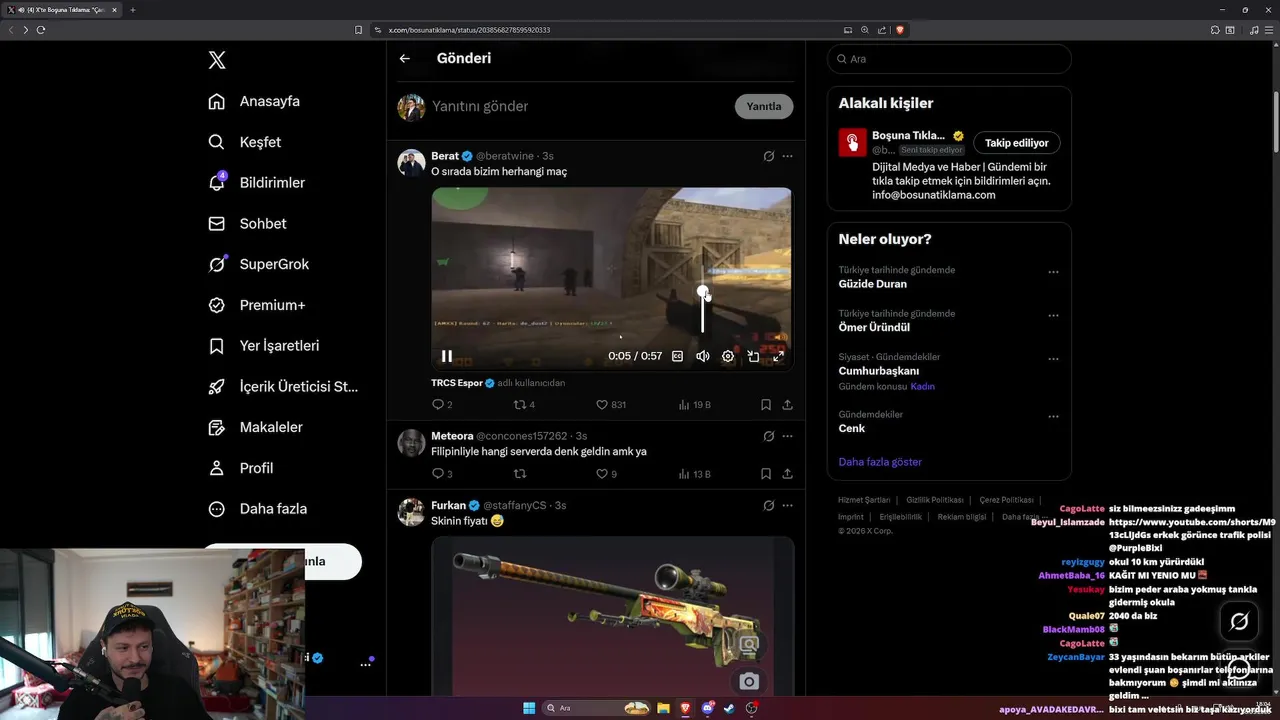Switch video to fullscreen
The width and height of the screenshot is (1280, 720).
point(778,356)
